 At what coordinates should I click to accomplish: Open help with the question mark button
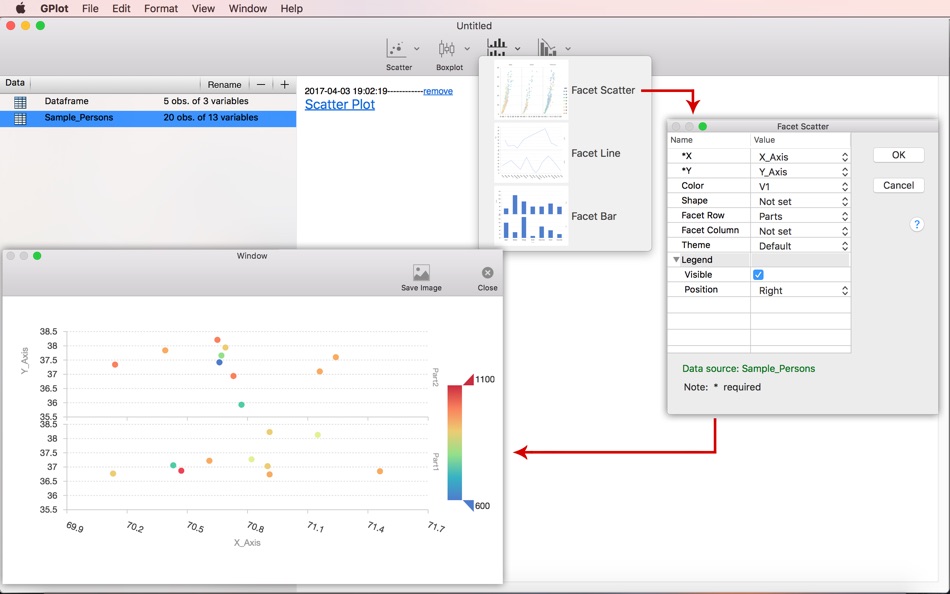(917, 224)
